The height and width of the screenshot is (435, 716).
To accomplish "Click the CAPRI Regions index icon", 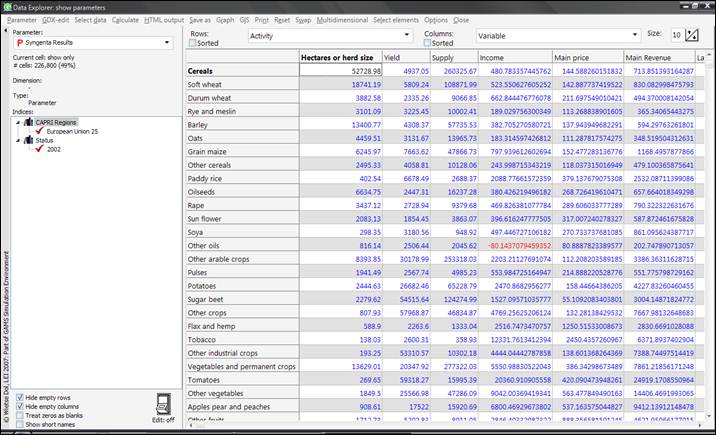I will (x=27, y=121).
